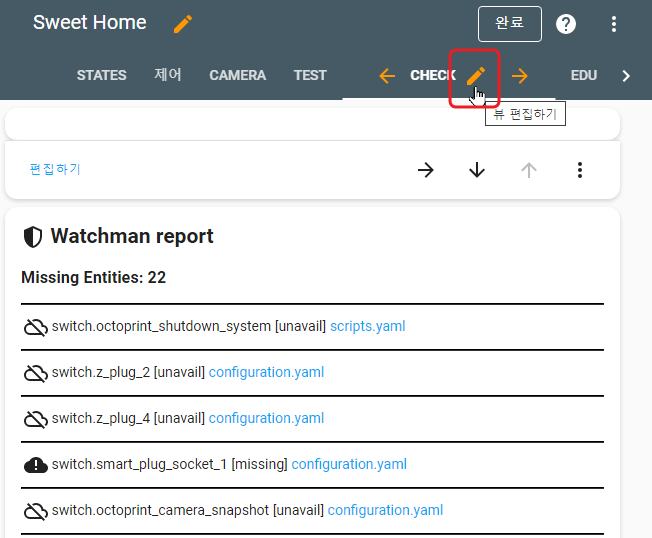652x538 pixels.
Task: Switch to the 제어 tab
Action: tap(168, 75)
